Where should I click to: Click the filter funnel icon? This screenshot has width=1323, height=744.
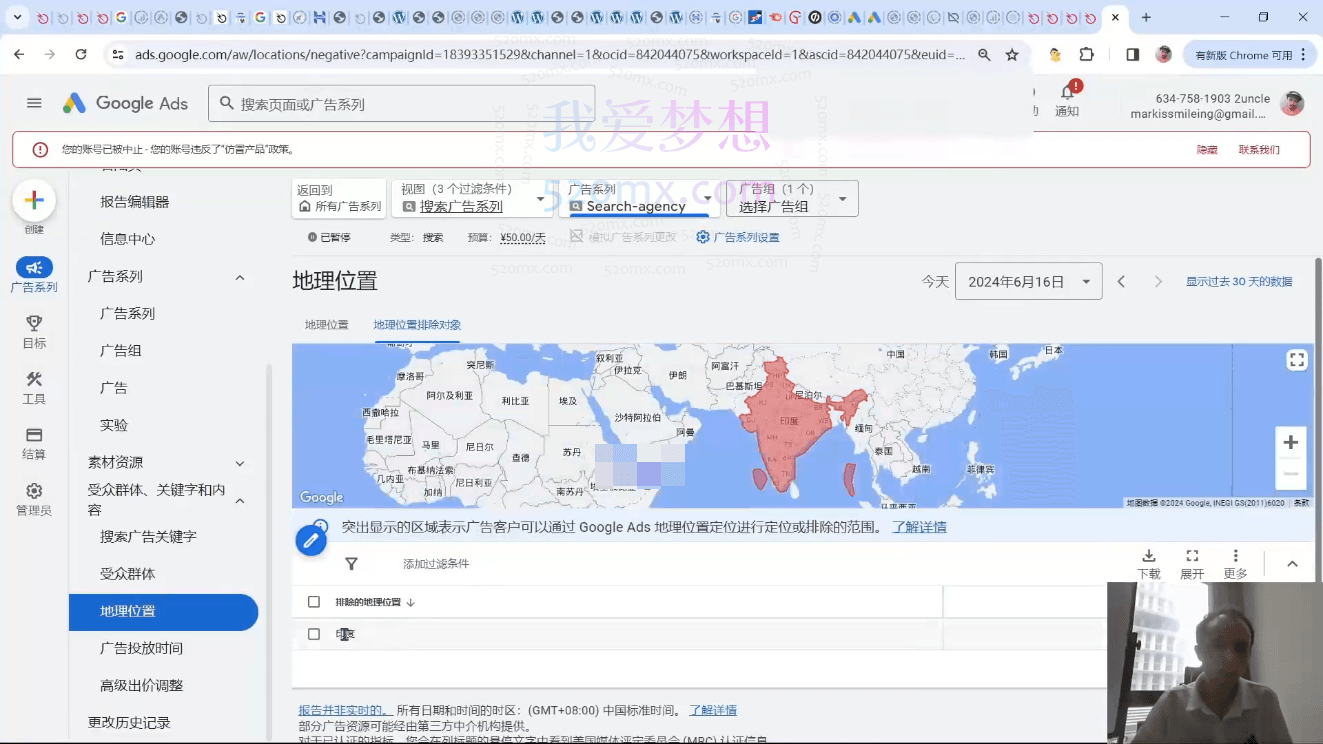click(x=351, y=564)
